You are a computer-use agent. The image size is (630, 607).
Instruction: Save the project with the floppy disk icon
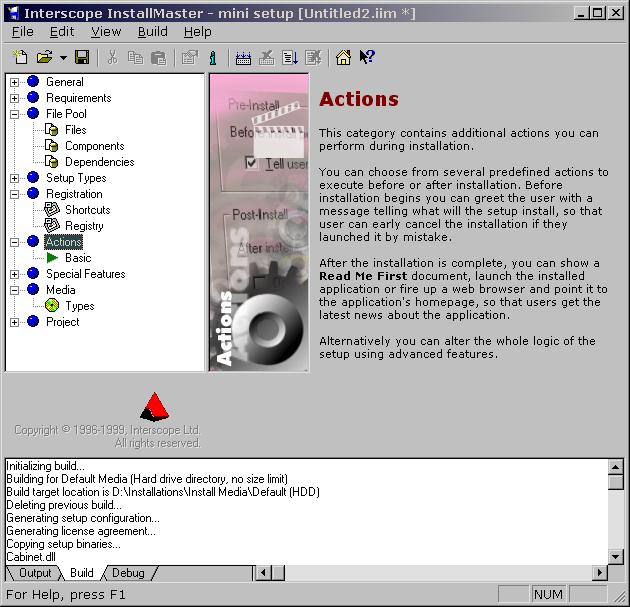tap(82, 57)
